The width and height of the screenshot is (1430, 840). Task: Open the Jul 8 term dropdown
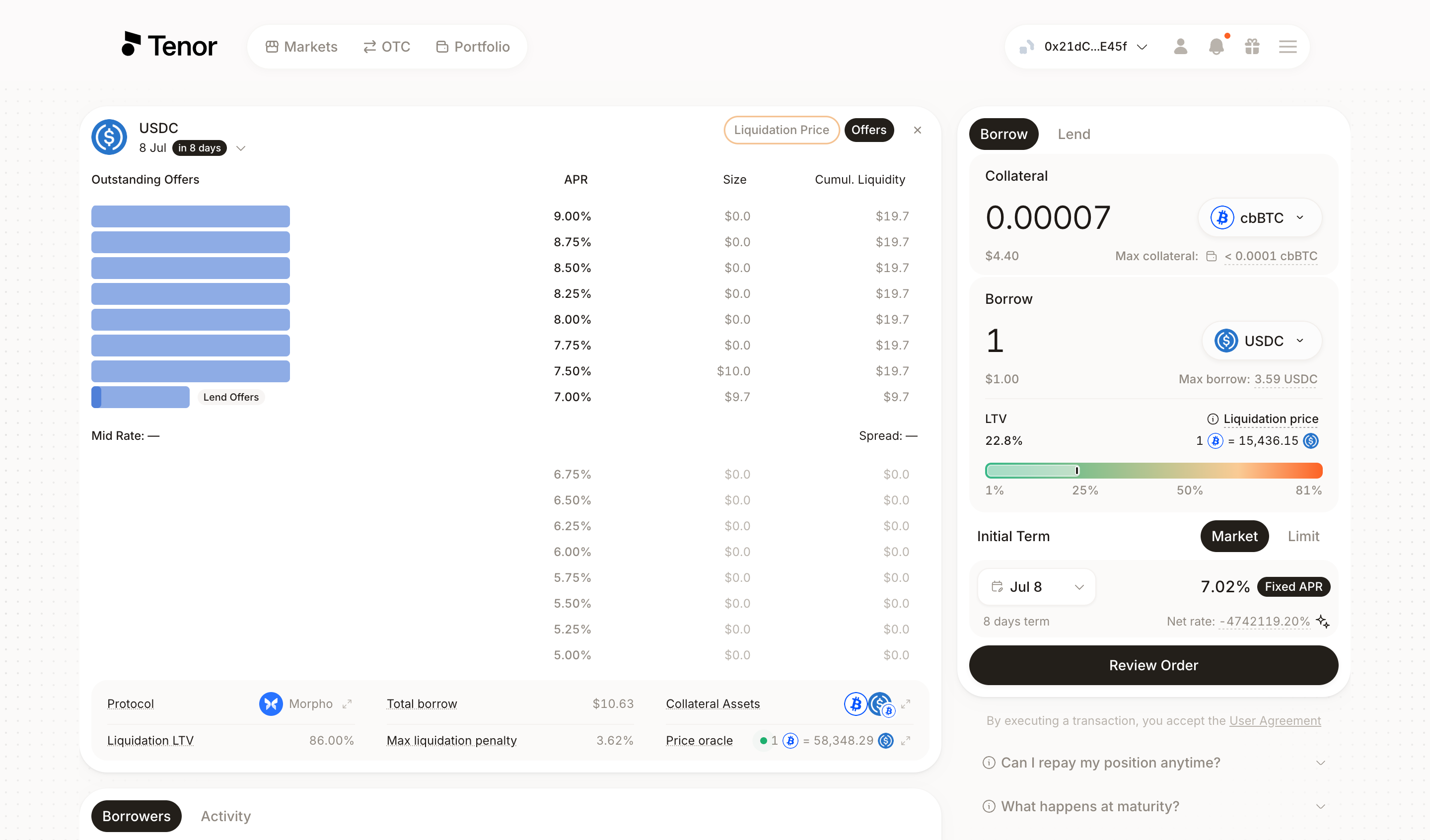tap(1037, 586)
